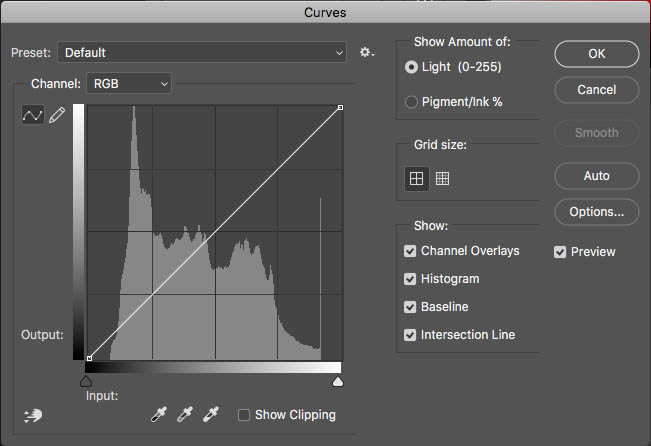
Task: Pick the black point eyedropper
Action: pyautogui.click(x=159, y=414)
